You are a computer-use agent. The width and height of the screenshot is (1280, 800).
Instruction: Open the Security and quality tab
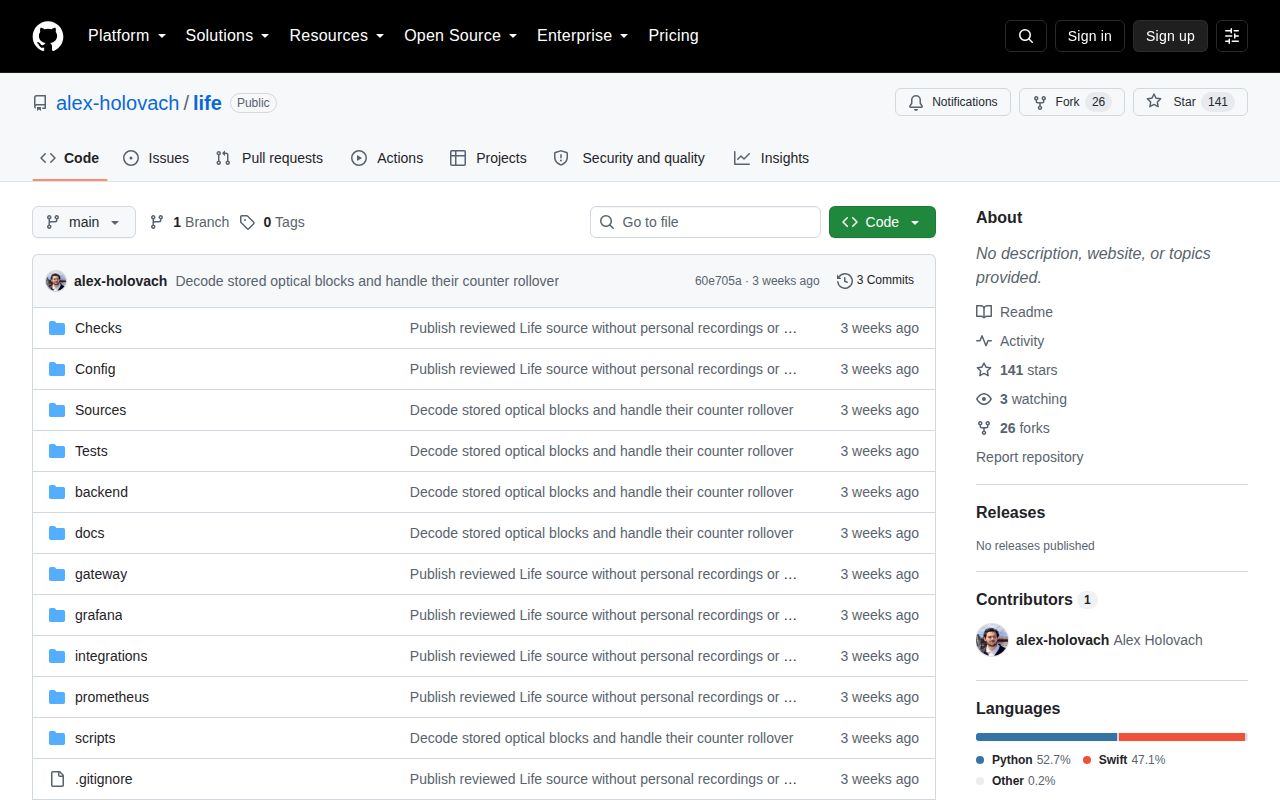(x=629, y=158)
